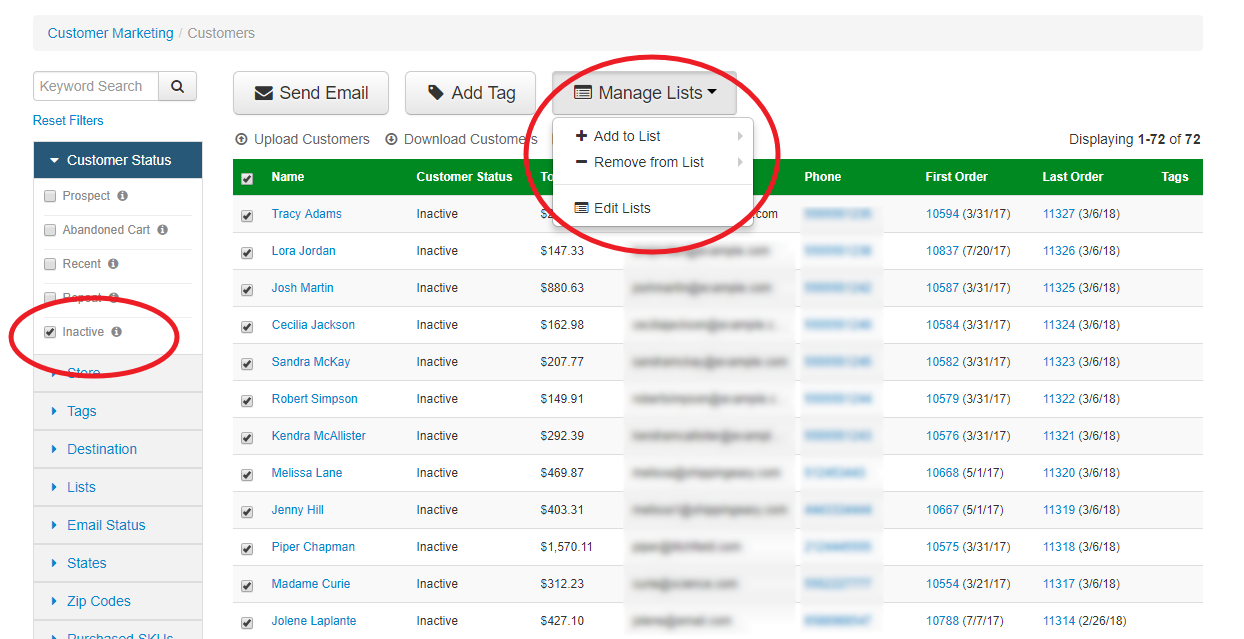The height and width of the screenshot is (639, 1244).
Task: Click the Prospect info icon
Action: [x=123, y=196]
